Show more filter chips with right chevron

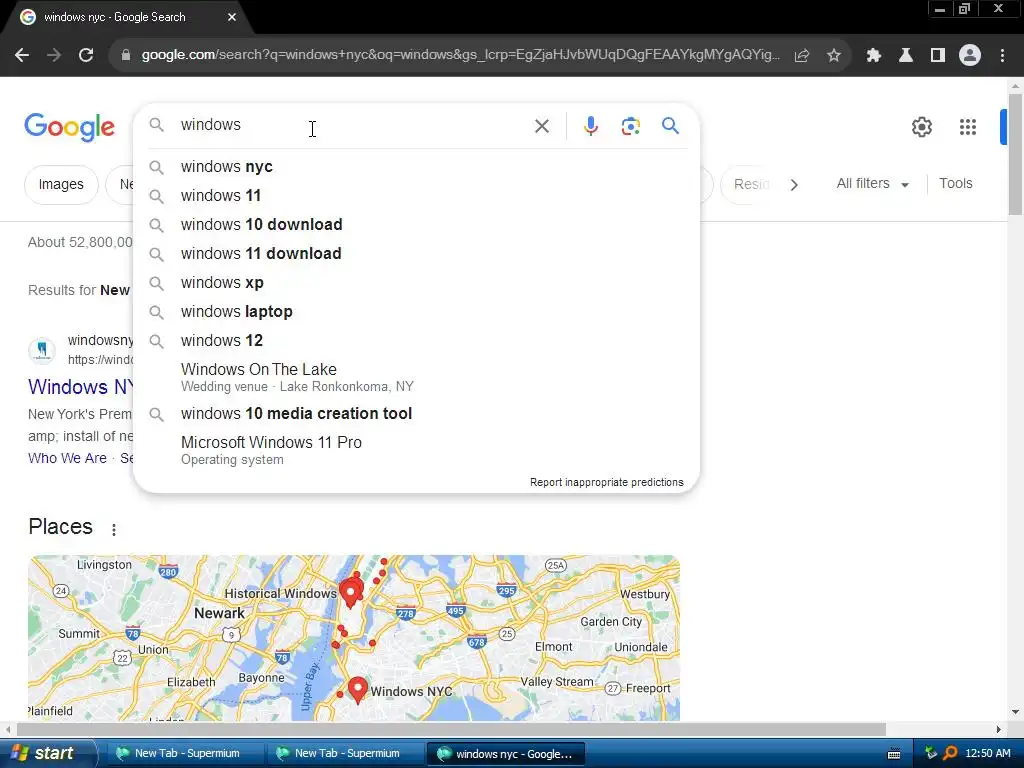(x=794, y=185)
